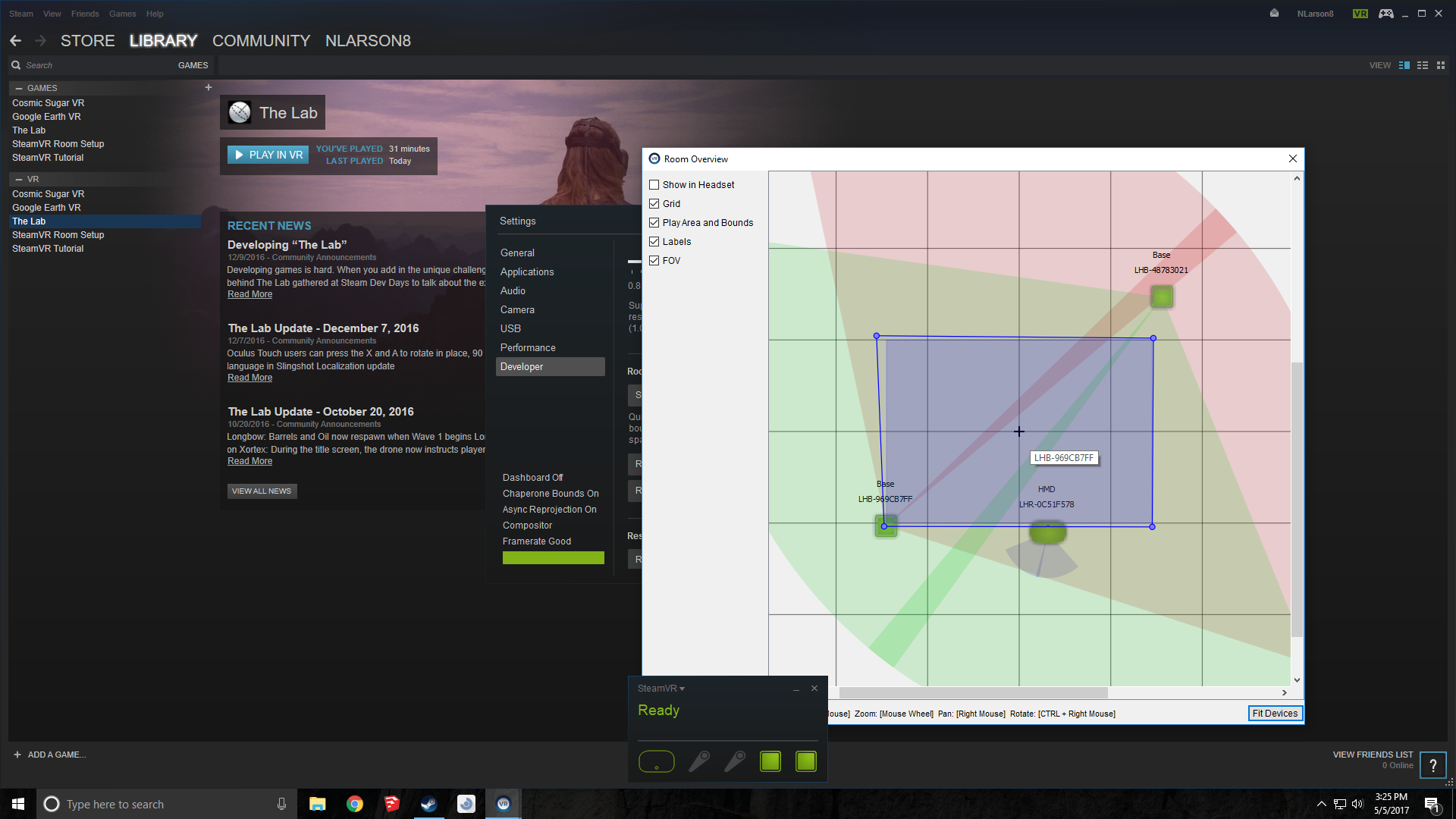This screenshot has width=1456, height=819.
Task: Select base station LHB-969CB7FF in room view
Action: pyautogui.click(x=886, y=526)
